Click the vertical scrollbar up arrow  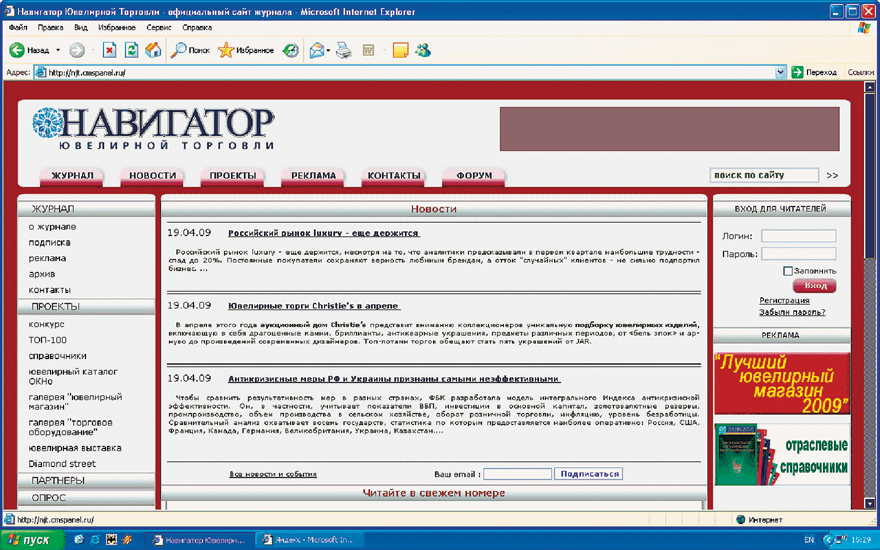click(x=870, y=87)
